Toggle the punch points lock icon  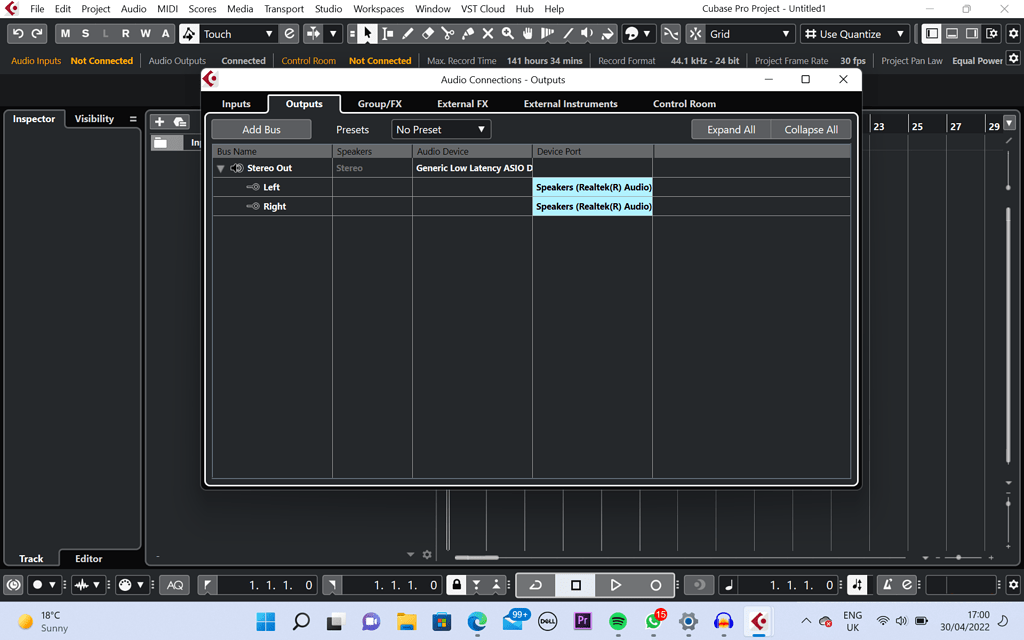[456, 585]
